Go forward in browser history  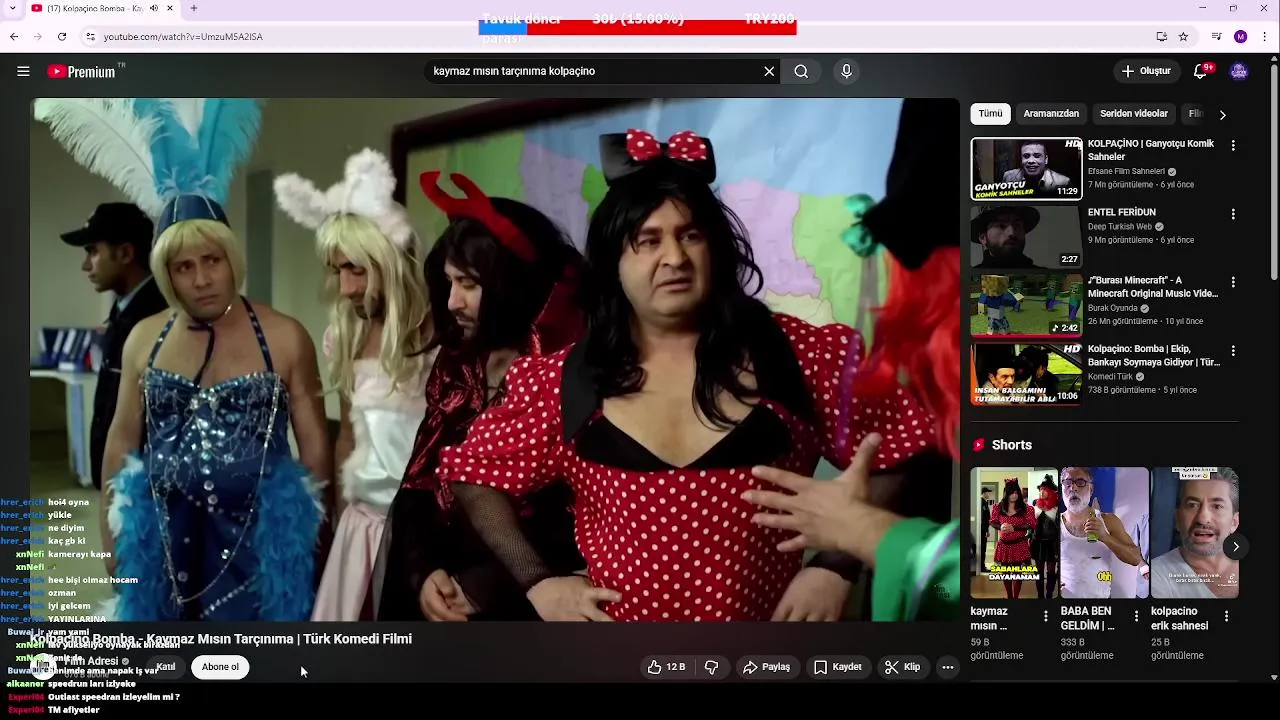(38, 36)
